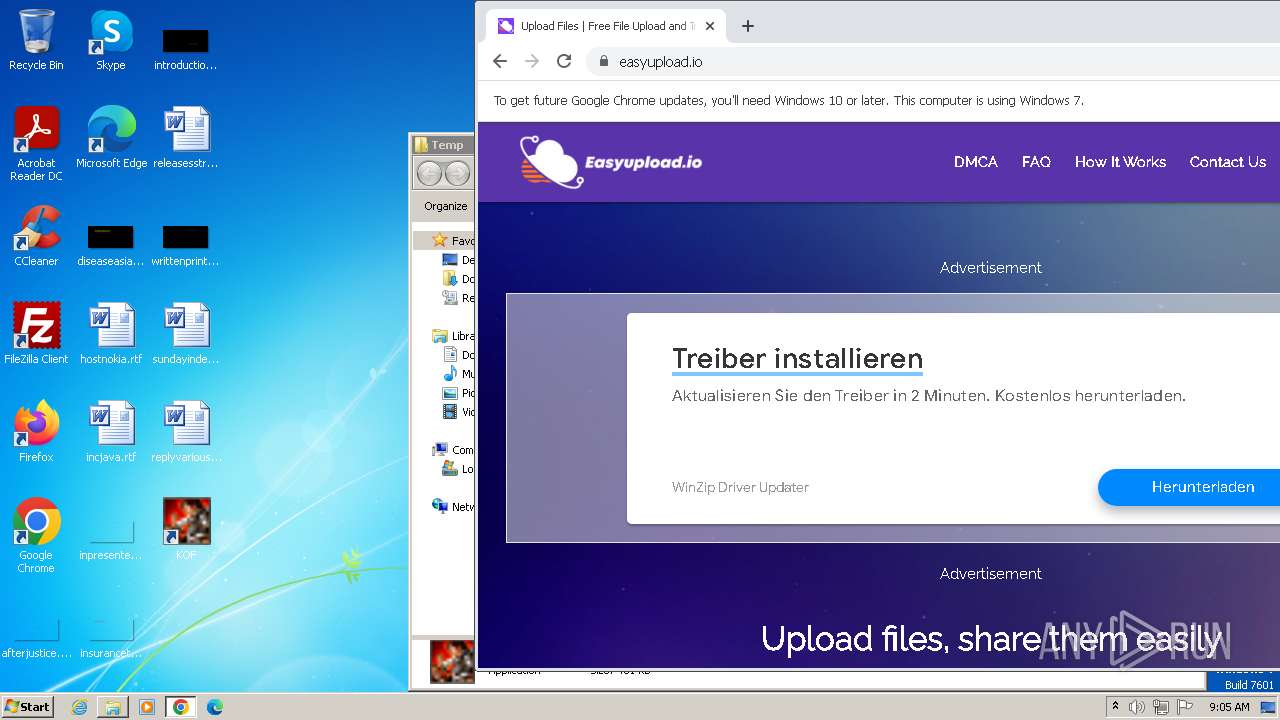Open the DMCA page
Screen dimensions: 1280x720
coord(976,162)
